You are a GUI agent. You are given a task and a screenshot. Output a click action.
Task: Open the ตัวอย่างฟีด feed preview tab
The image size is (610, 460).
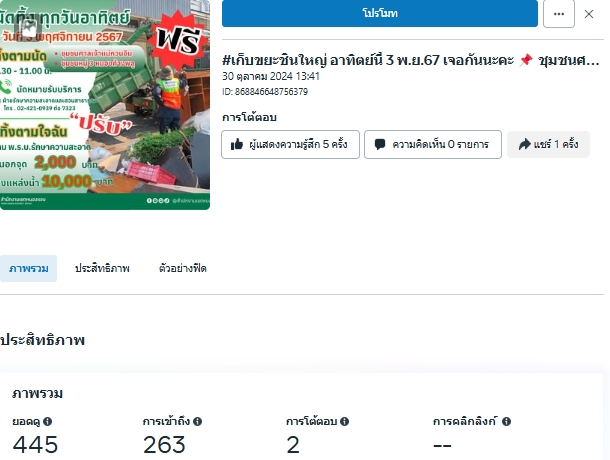182,269
